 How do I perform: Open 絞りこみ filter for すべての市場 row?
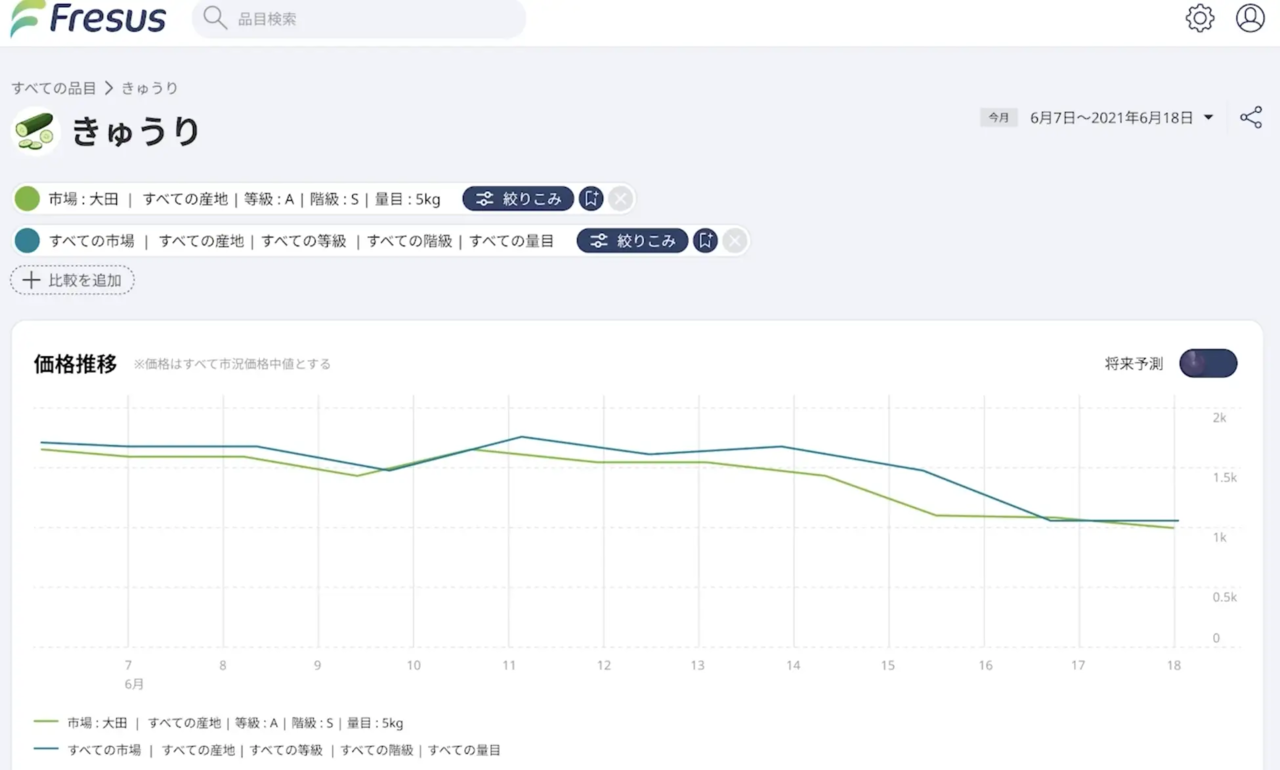[632, 241]
